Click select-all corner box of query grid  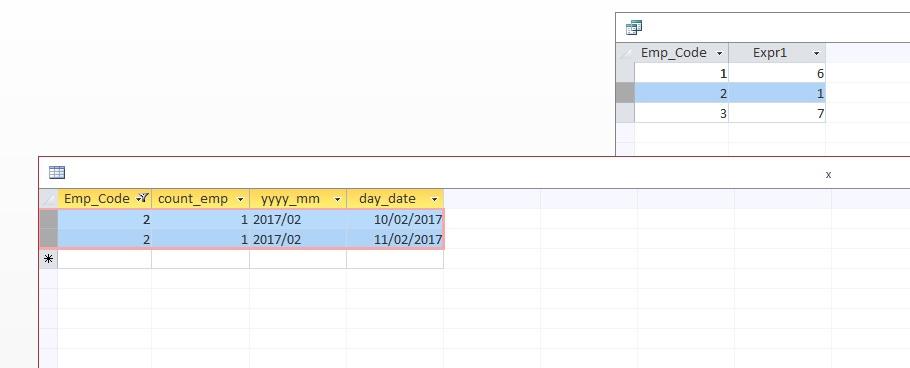coord(625,53)
